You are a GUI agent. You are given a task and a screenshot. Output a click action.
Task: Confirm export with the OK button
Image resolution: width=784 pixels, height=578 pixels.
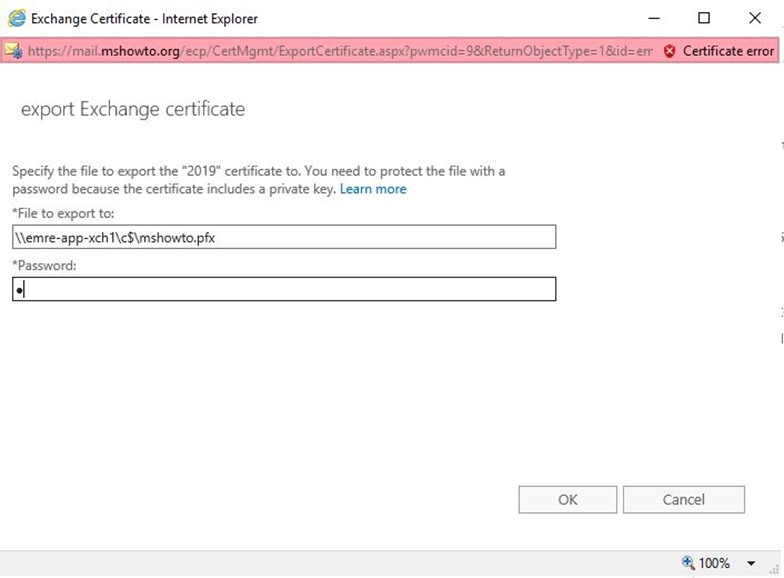click(x=568, y=500)
